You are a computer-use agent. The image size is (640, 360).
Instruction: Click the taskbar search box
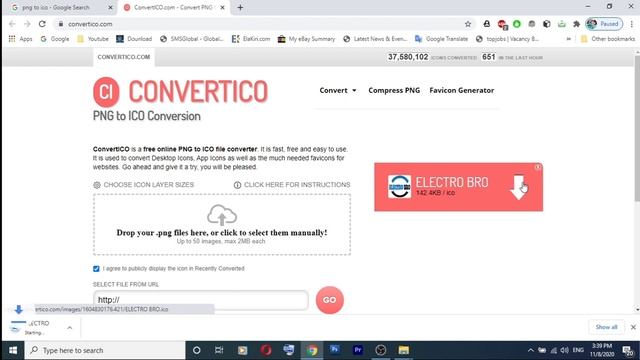coord(105,350)
